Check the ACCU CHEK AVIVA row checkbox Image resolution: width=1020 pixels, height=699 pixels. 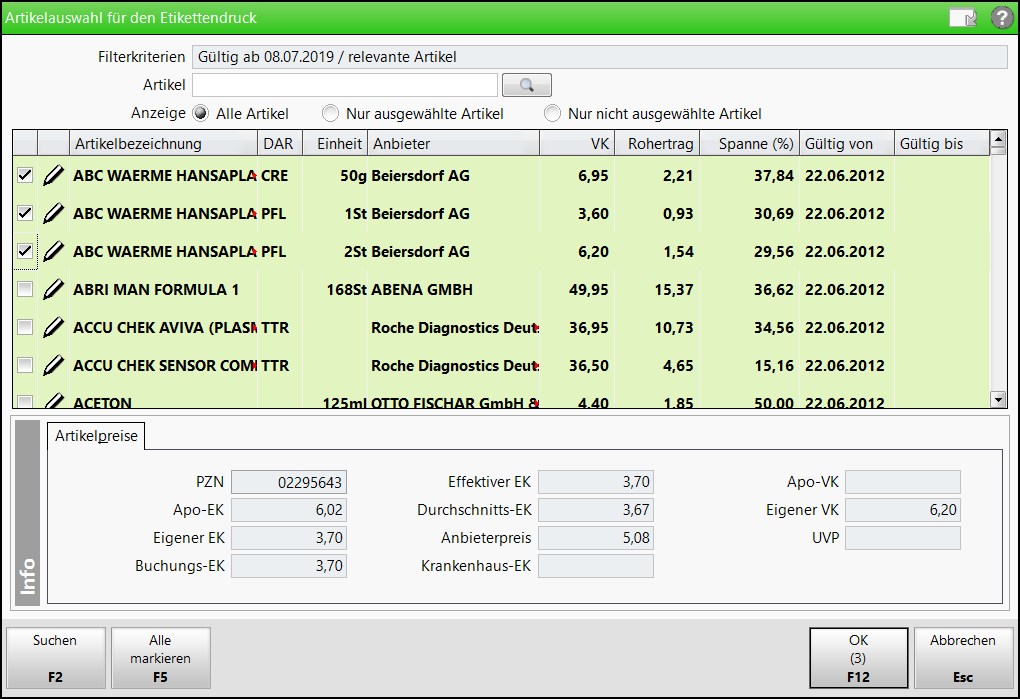[x=25, y=327]
